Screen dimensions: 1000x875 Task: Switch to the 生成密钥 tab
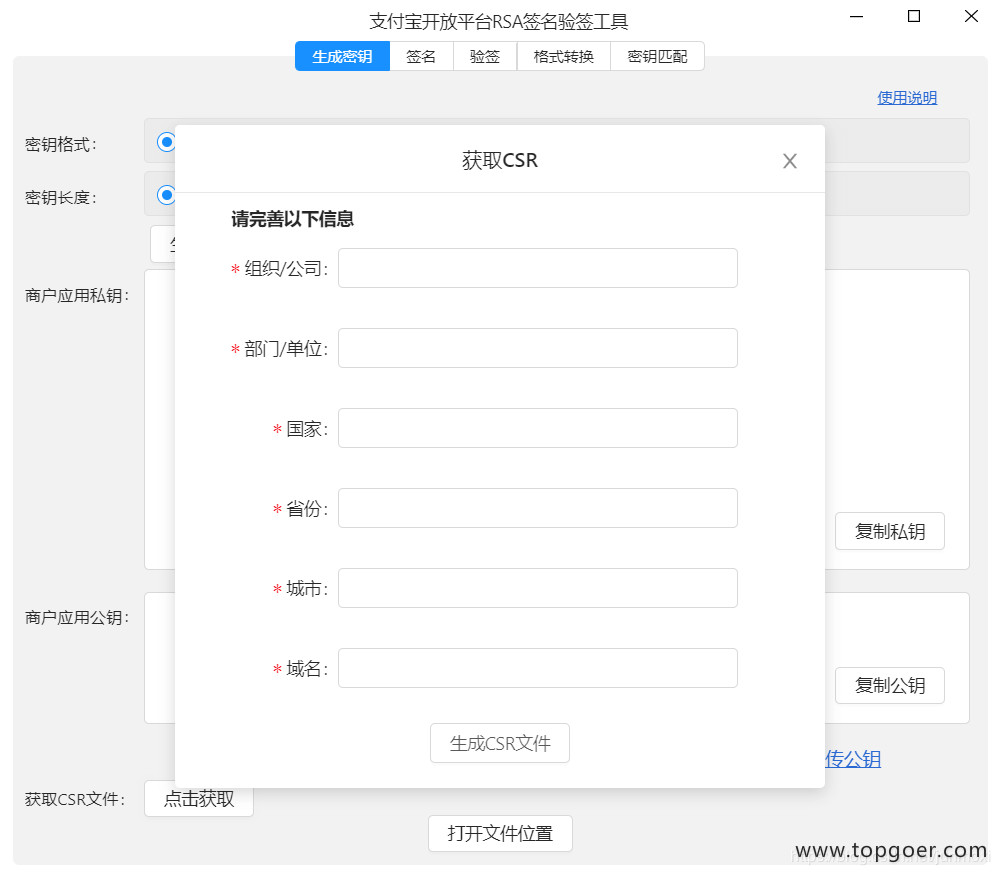point(342,56)
